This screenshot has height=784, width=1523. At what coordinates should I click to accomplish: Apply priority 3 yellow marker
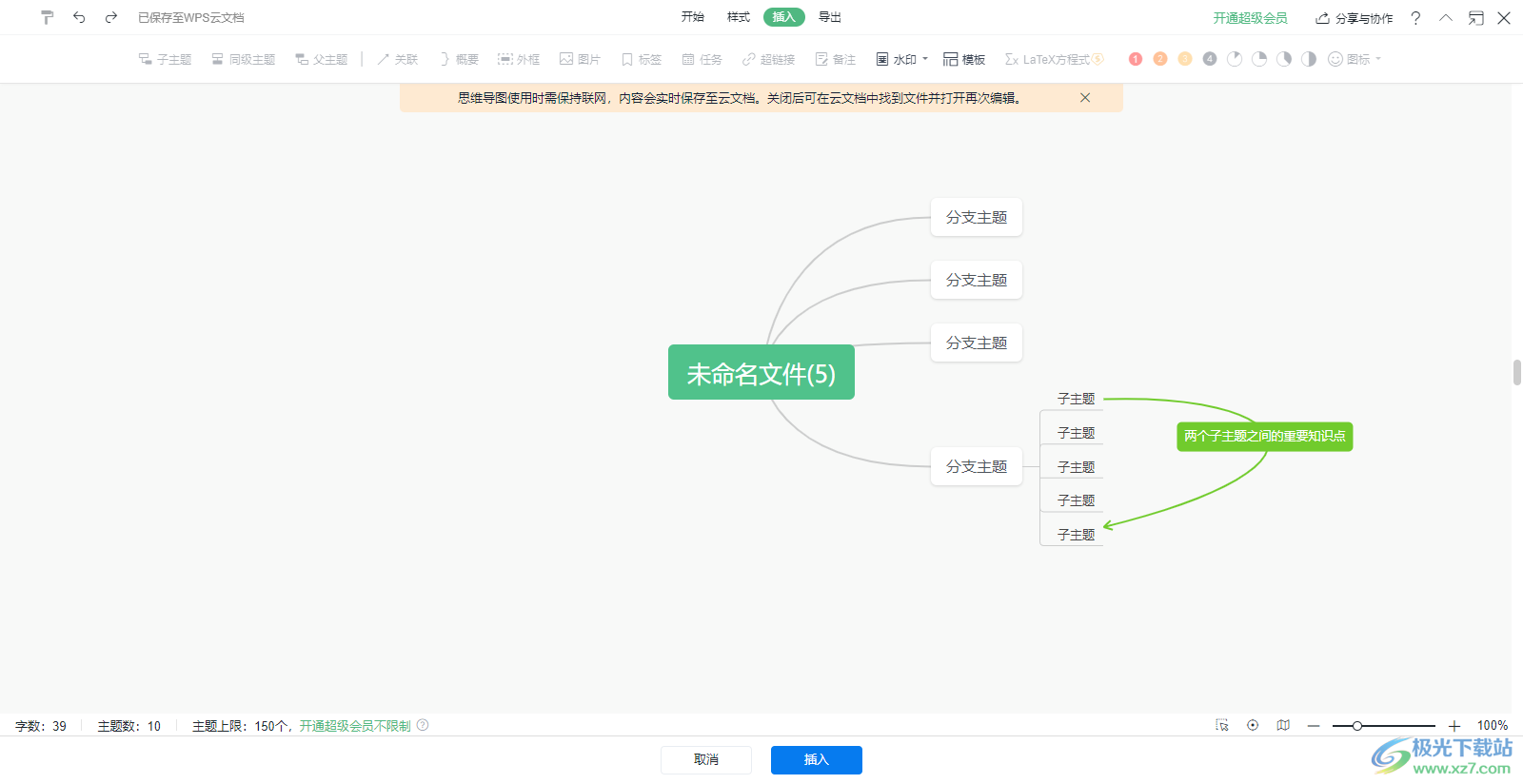[1185, 59]
